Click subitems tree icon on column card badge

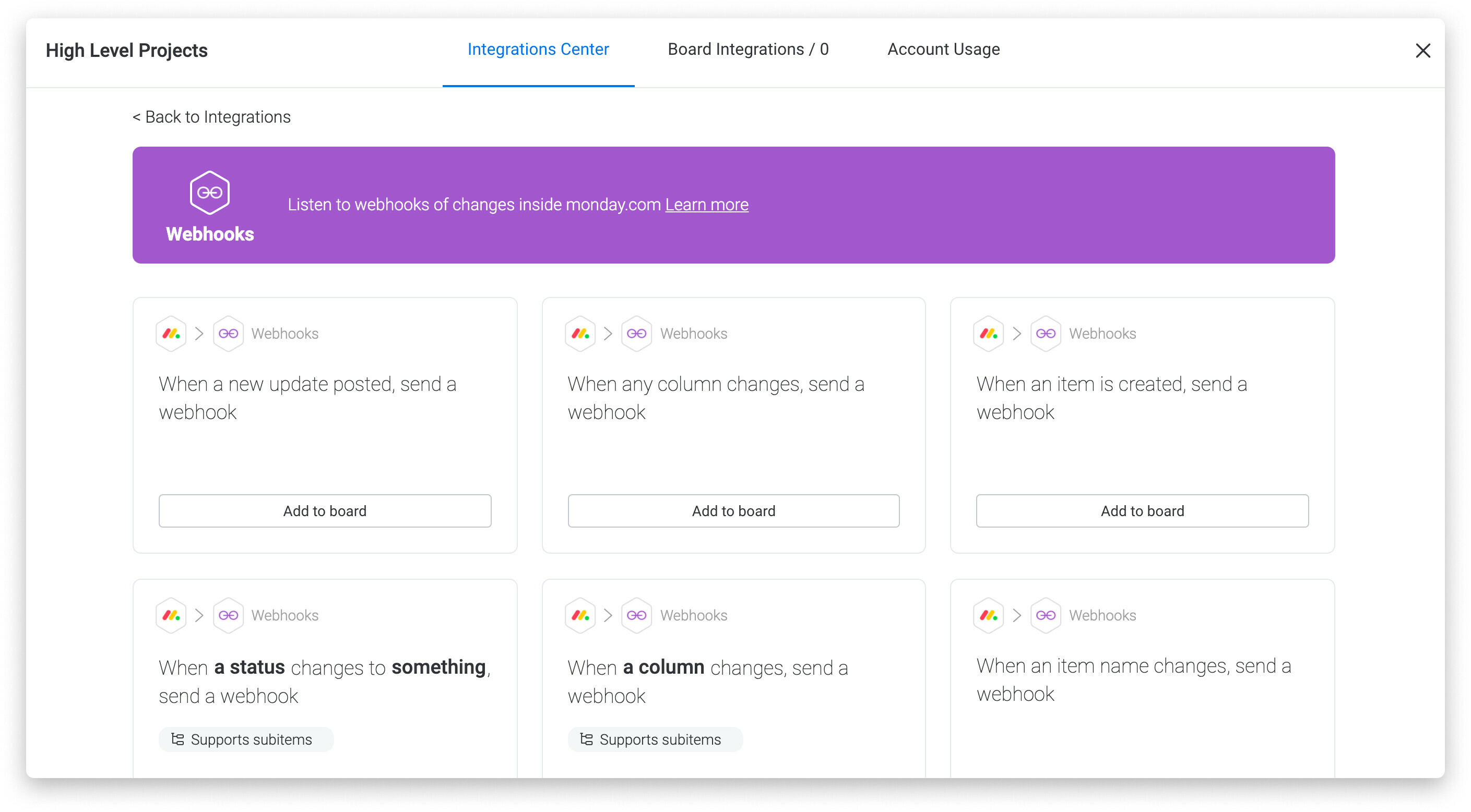(586, 739)
